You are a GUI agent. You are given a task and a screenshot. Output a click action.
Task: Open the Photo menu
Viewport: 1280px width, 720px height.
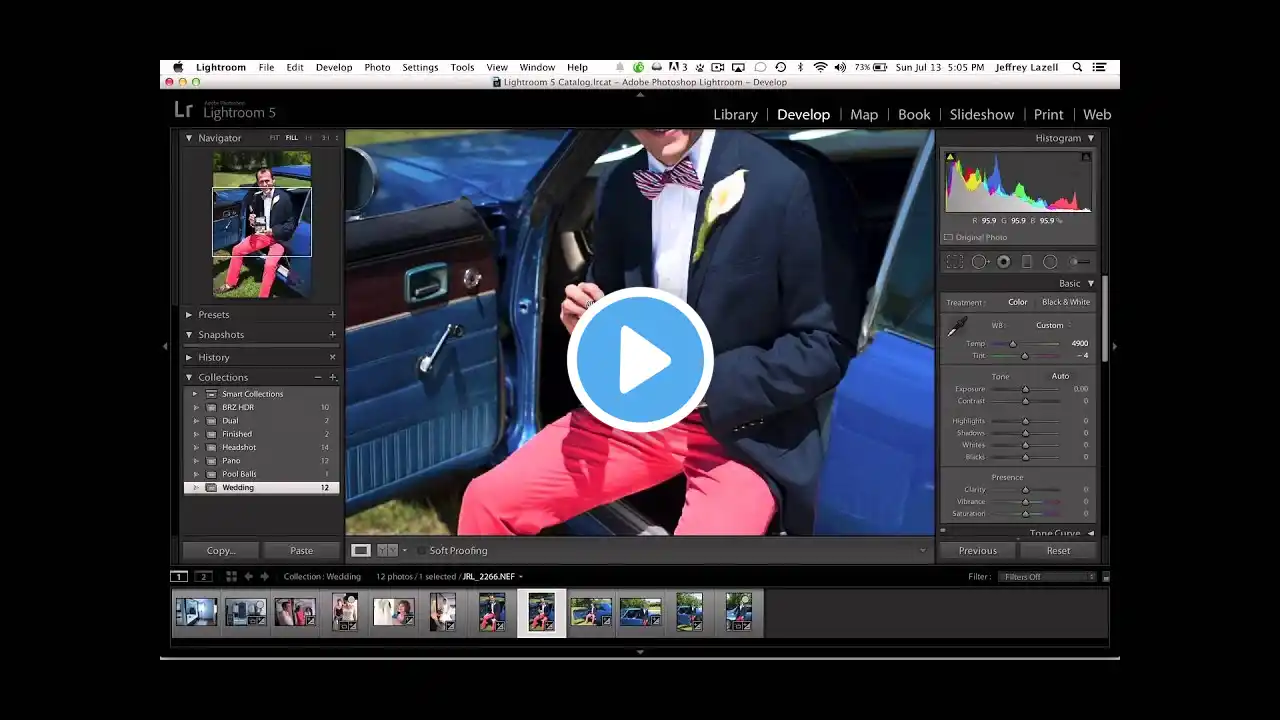pyautogui.click(x=377, y=67)
